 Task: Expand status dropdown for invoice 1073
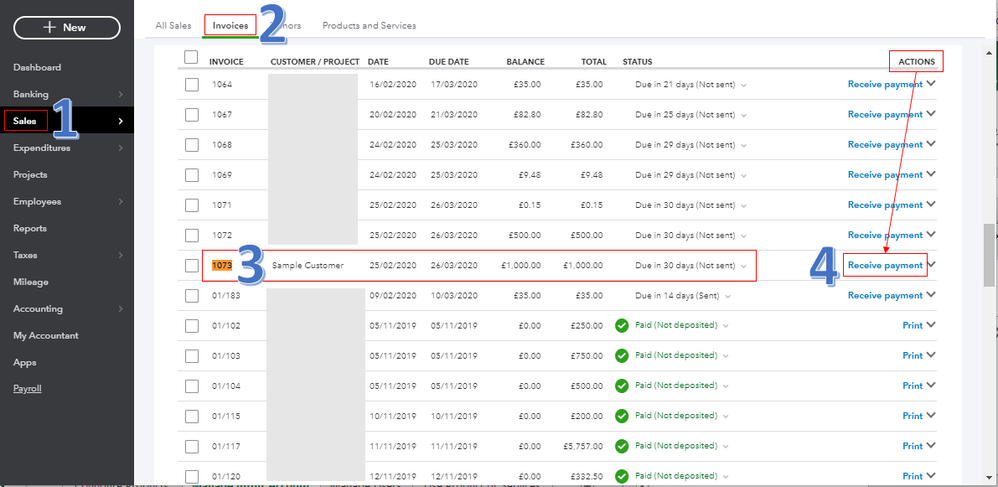(743, 266)
